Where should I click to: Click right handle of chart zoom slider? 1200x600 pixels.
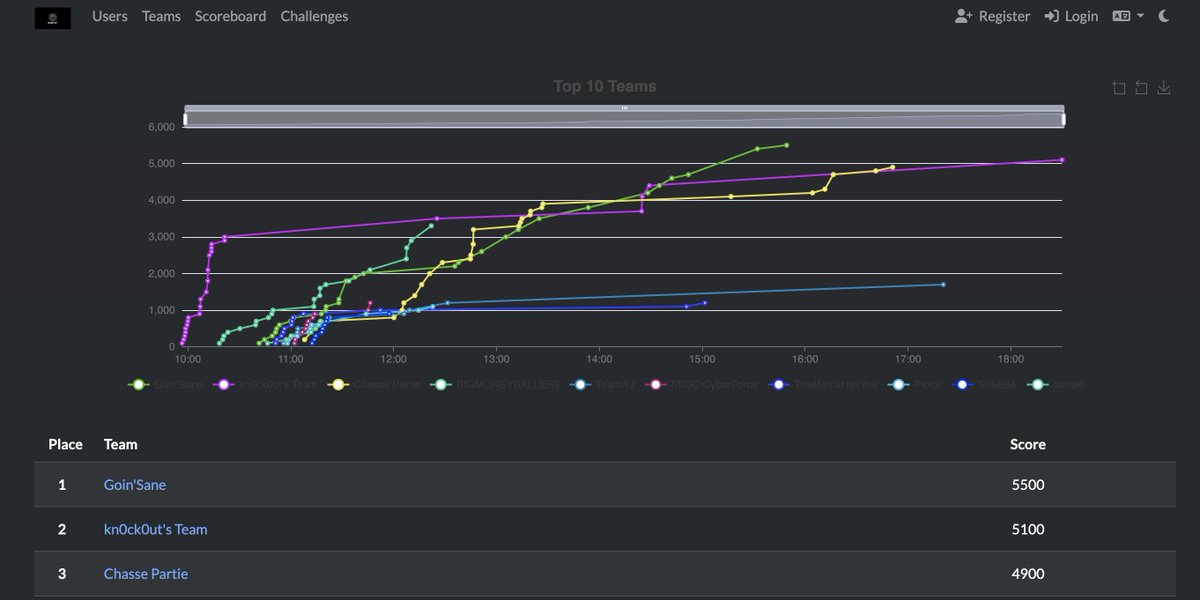1063,120
